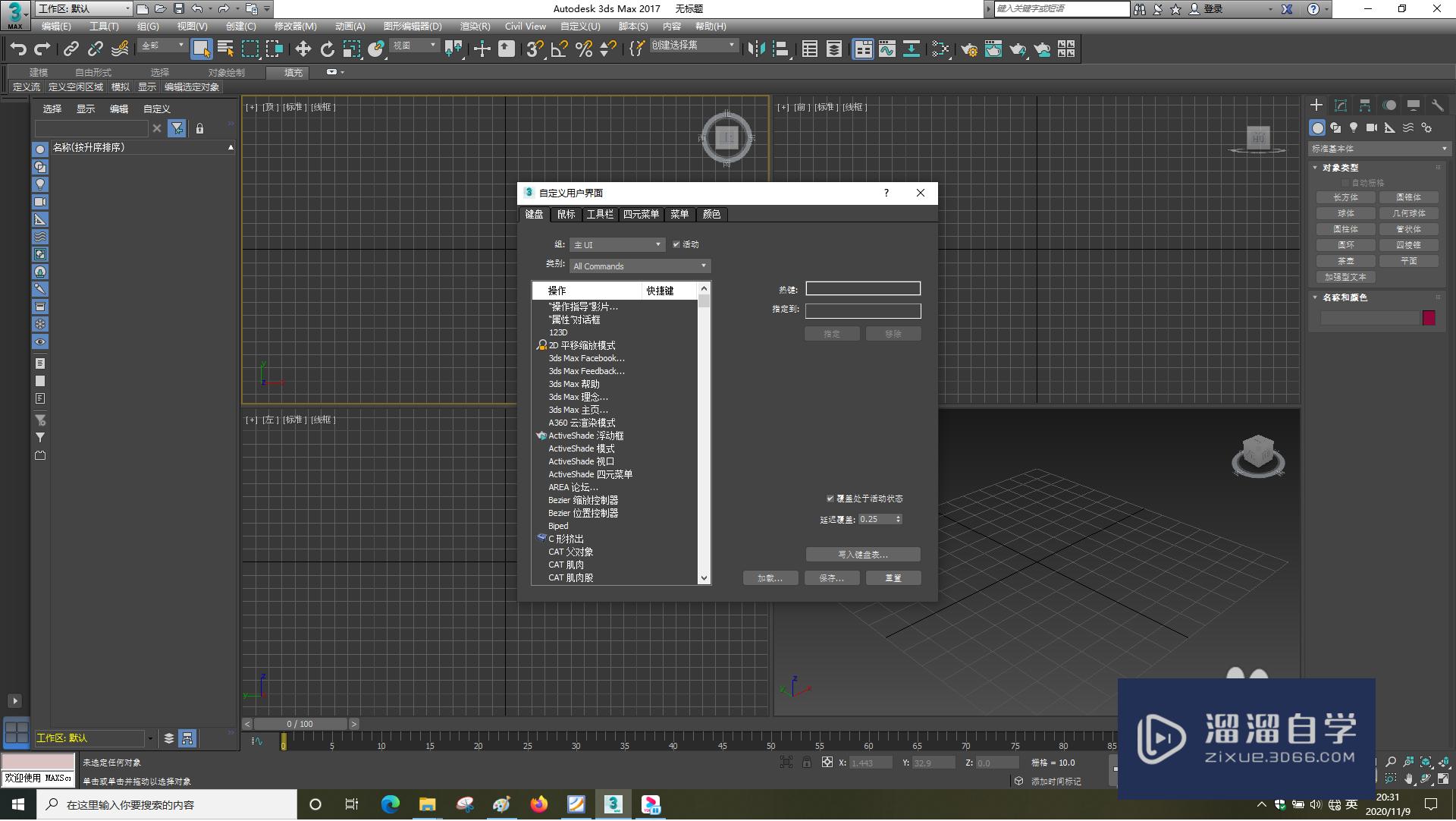Click the Windows Start button
The height and width of the screenshot is (821, 1456).
17,804
